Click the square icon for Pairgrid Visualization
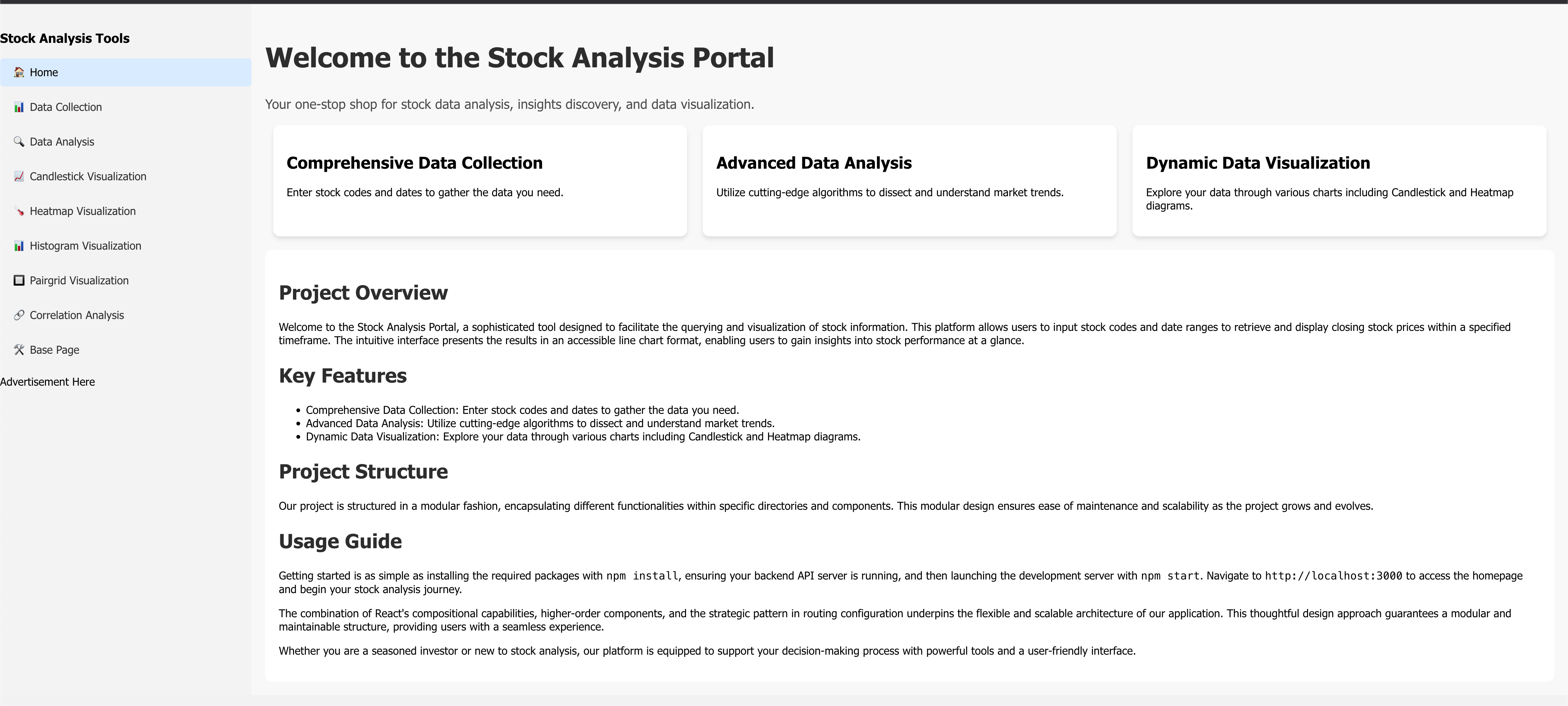Viewport: 1568px width, 706px height. [x=19, y=280]
